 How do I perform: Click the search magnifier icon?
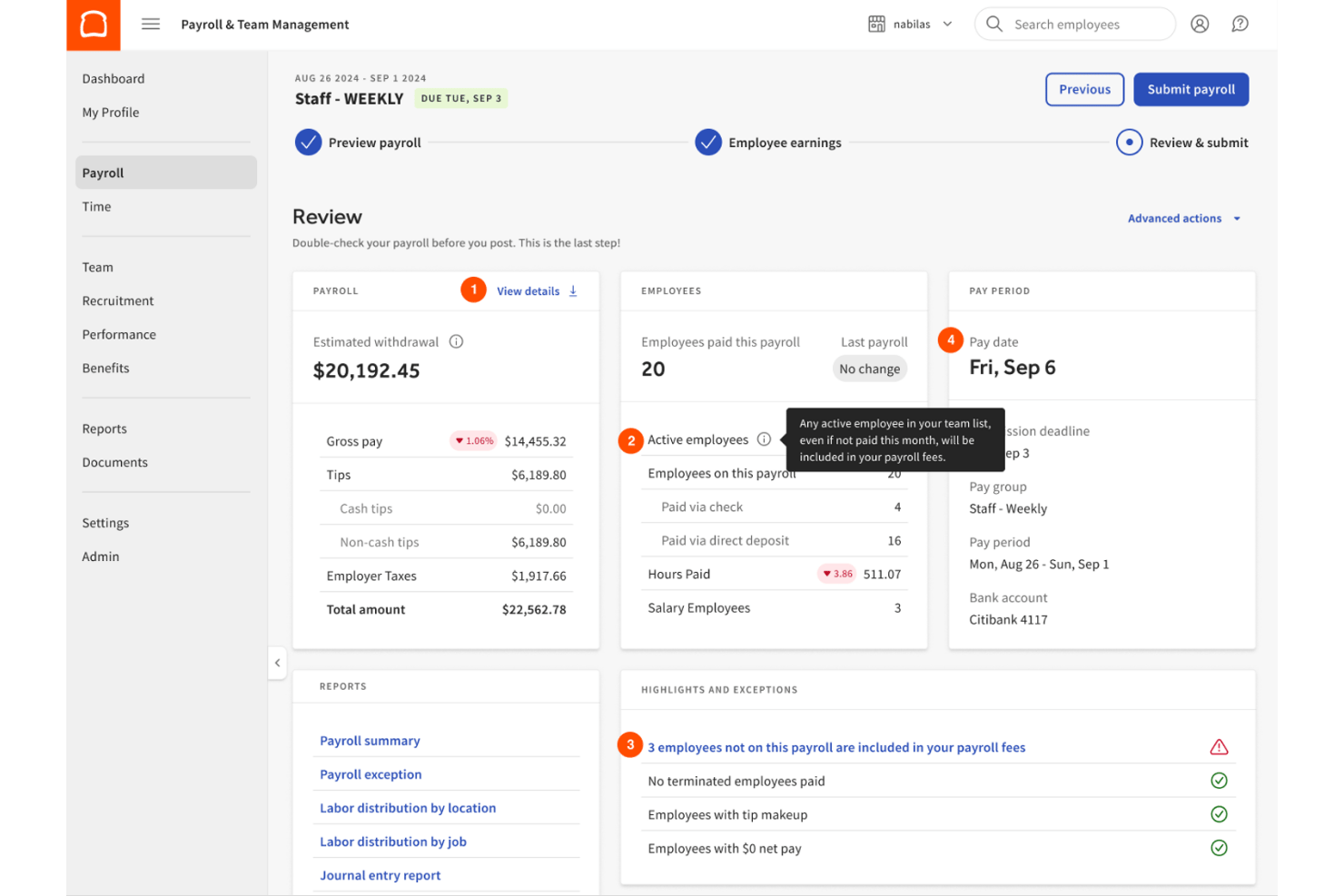994,25
